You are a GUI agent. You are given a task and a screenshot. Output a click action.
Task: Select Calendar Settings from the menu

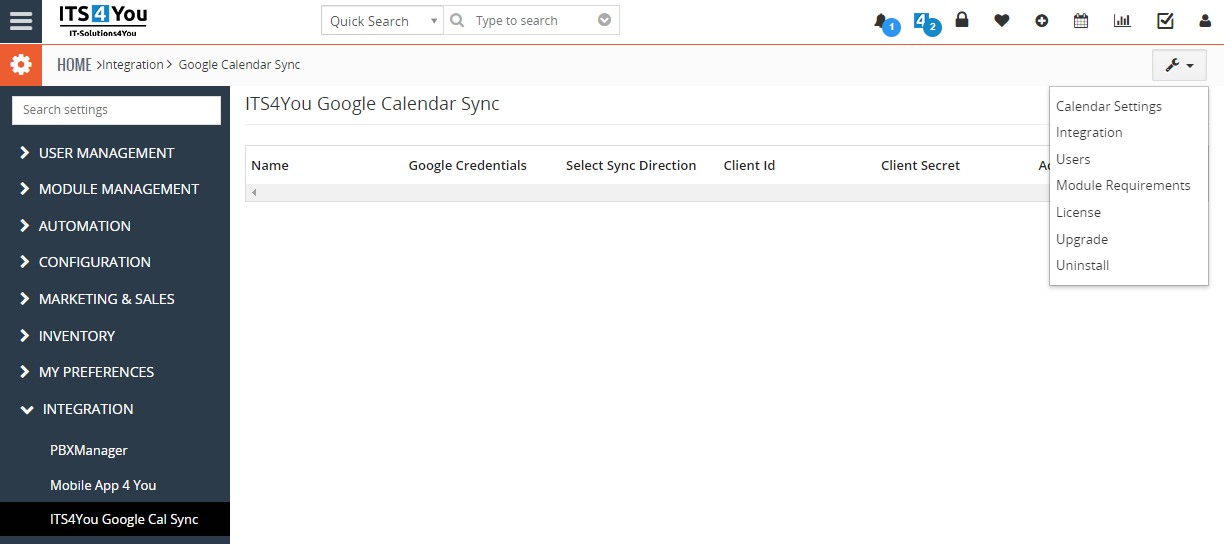[x=1109, y=106]
